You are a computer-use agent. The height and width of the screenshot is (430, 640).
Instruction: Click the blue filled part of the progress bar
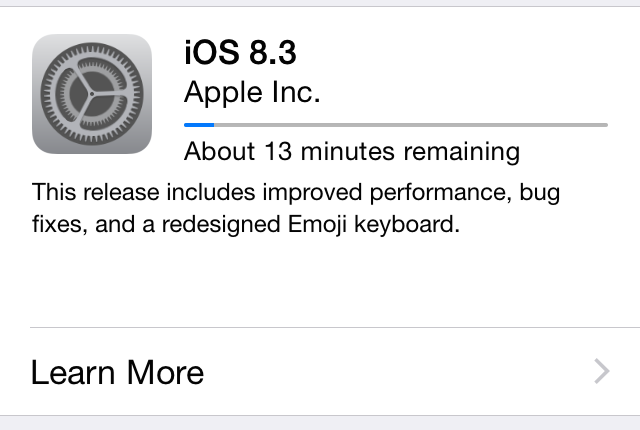pos(199,125)
